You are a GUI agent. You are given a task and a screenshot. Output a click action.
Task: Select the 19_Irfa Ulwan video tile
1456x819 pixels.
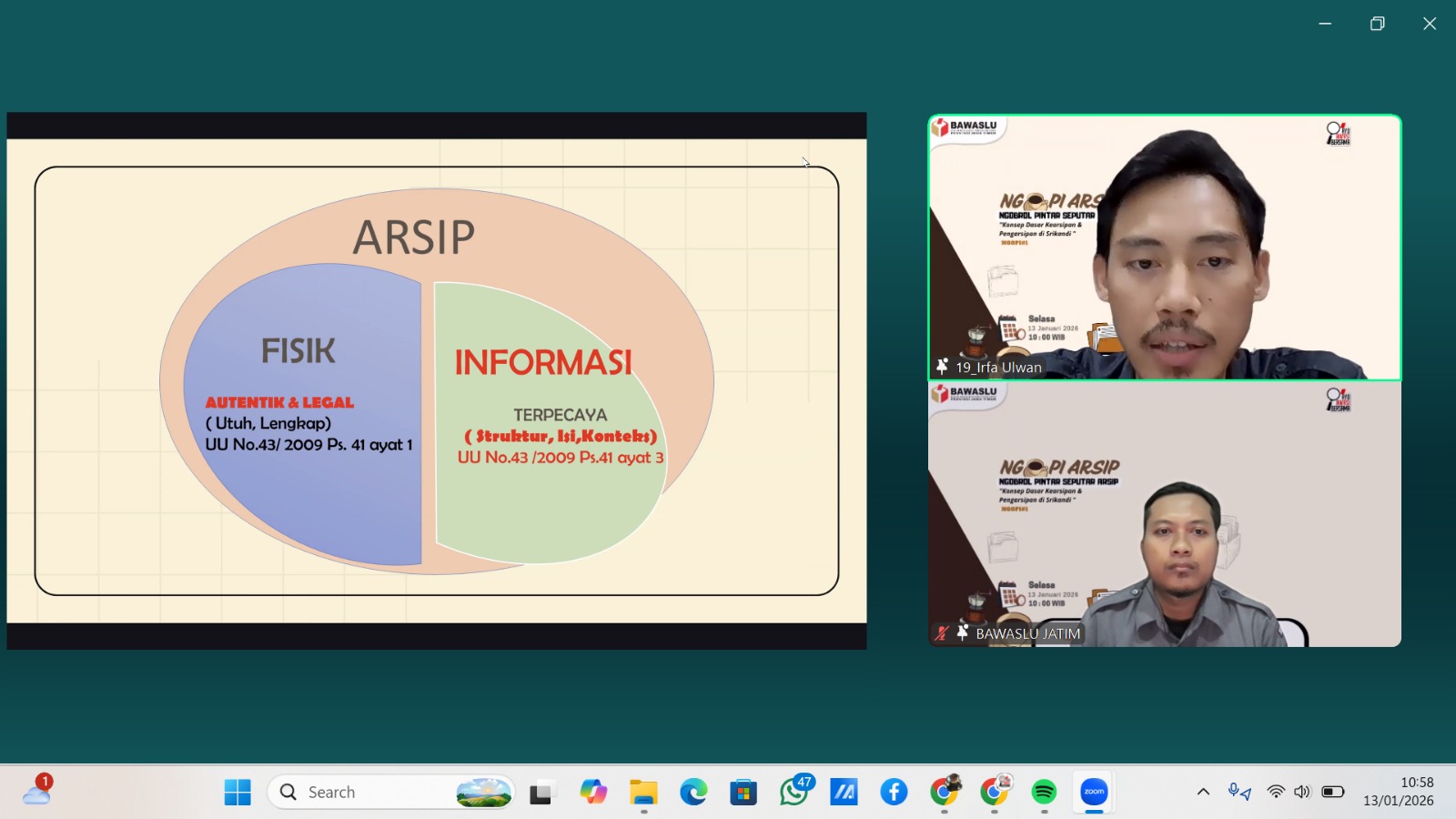(x=1164, y=247)
